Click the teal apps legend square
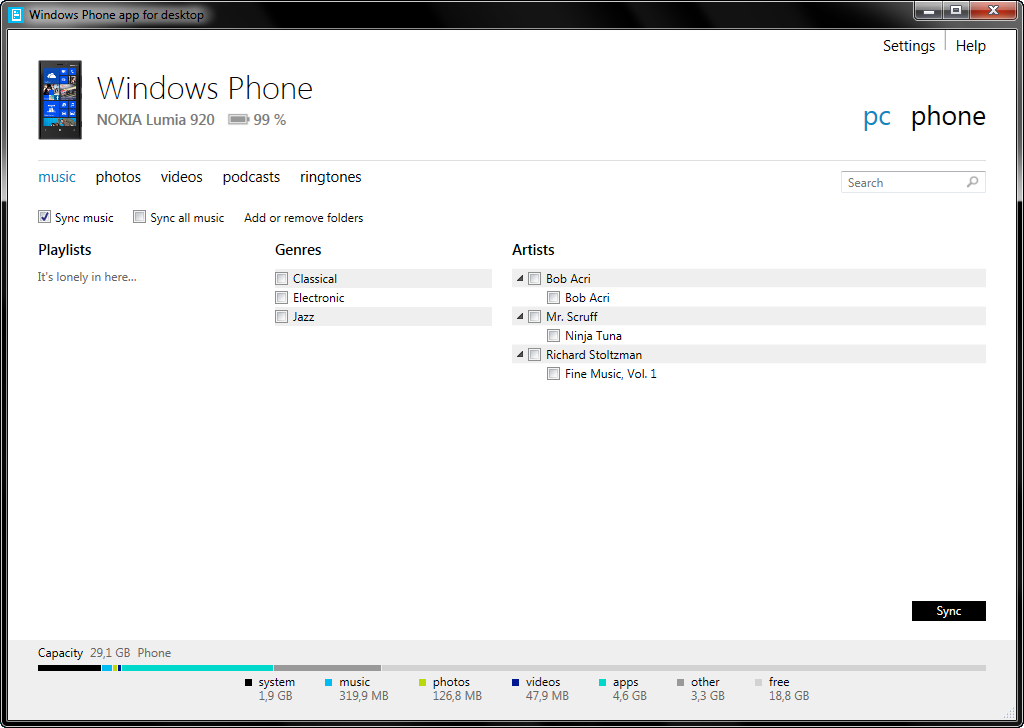This screenshot has width=1024, height=728. click(602, 682)
